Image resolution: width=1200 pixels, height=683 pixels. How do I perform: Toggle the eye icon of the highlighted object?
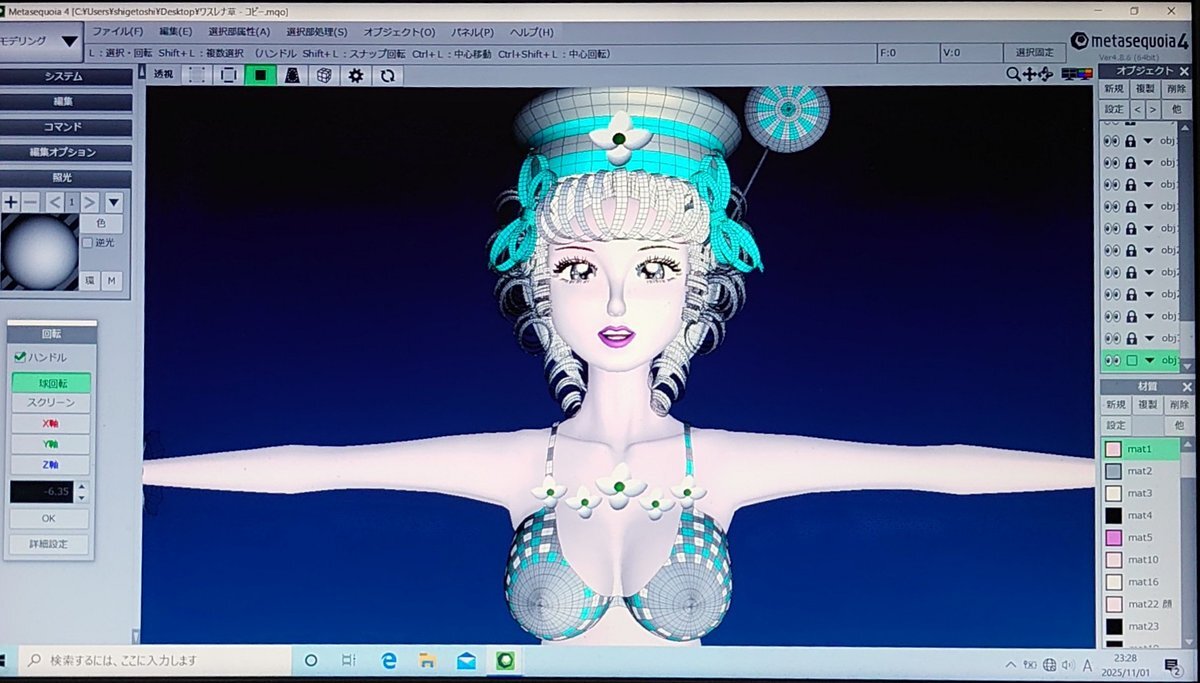coord(1111,360)
